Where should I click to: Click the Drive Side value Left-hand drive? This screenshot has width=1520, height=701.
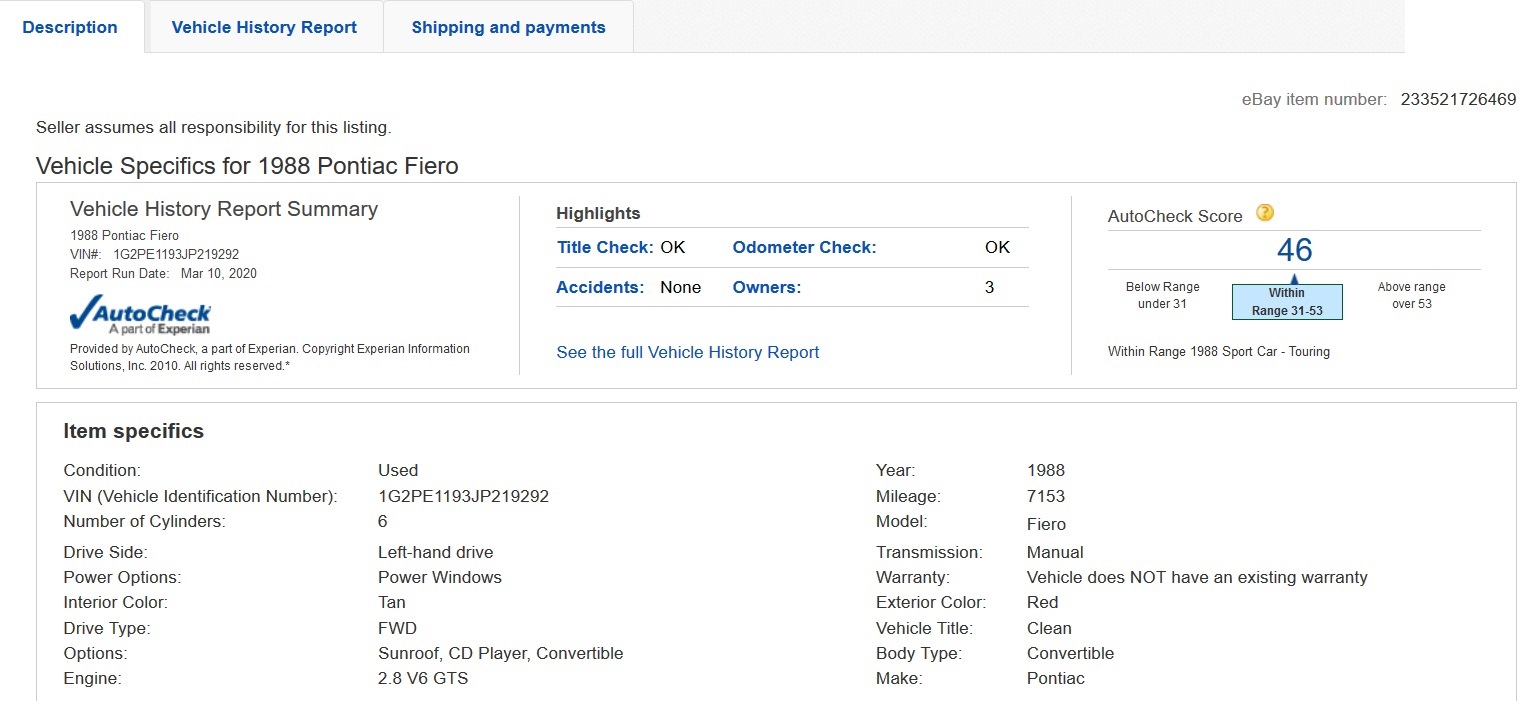point(435,552)
